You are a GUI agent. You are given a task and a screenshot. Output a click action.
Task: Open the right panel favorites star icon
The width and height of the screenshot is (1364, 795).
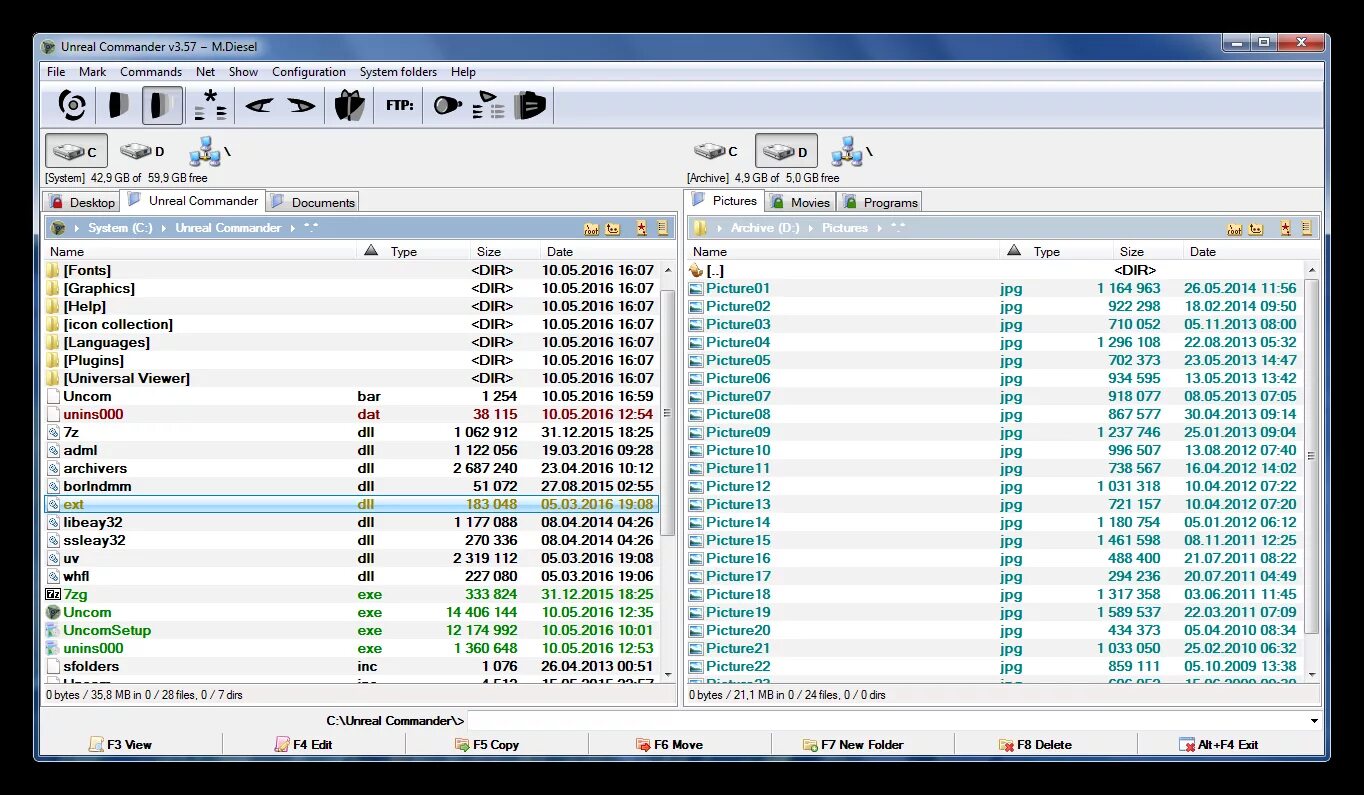click(1285, 228)
